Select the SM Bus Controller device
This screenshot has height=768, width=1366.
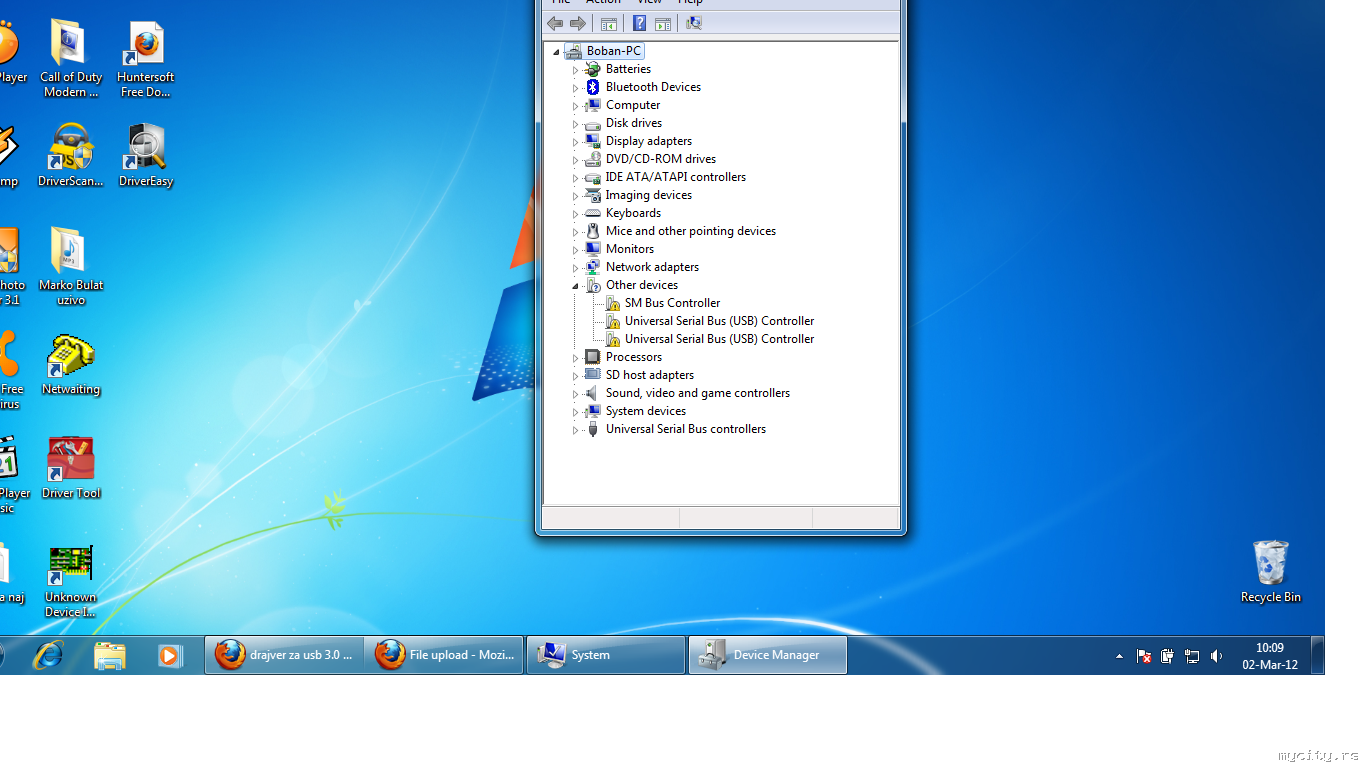[x=672, y=303]
